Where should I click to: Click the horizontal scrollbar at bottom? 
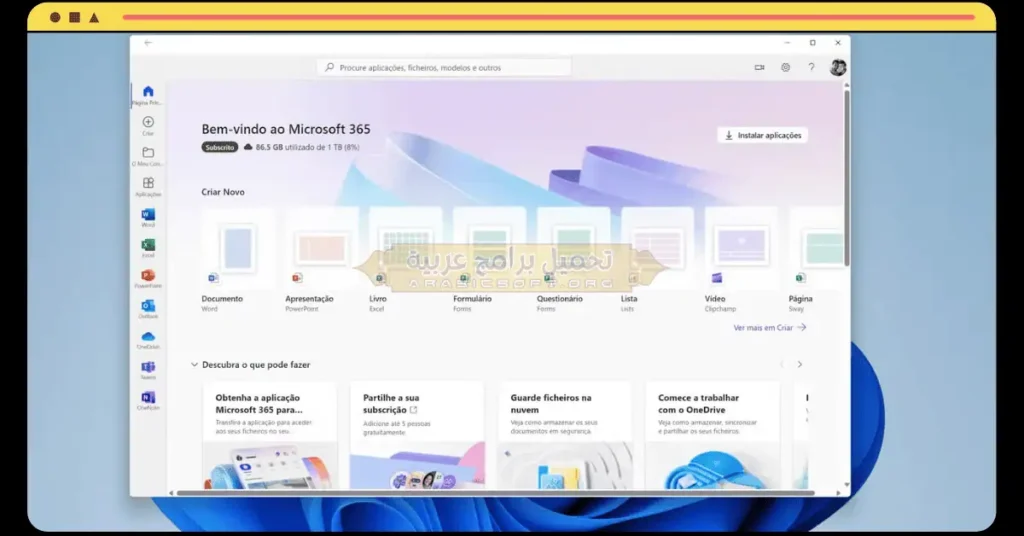point(495,493)
